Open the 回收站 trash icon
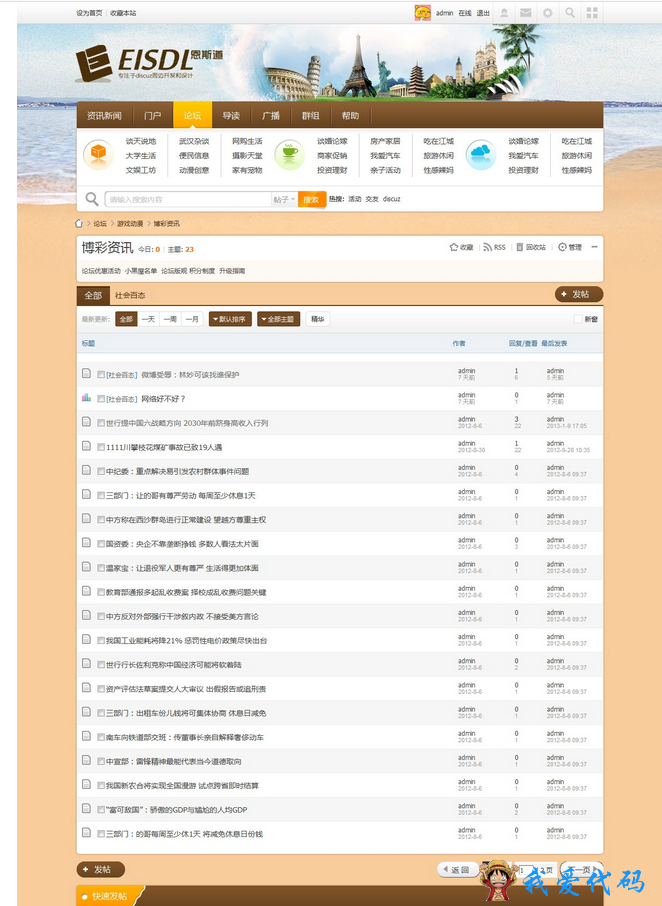This screenshot has height=906, width=662. click(520, 247)
